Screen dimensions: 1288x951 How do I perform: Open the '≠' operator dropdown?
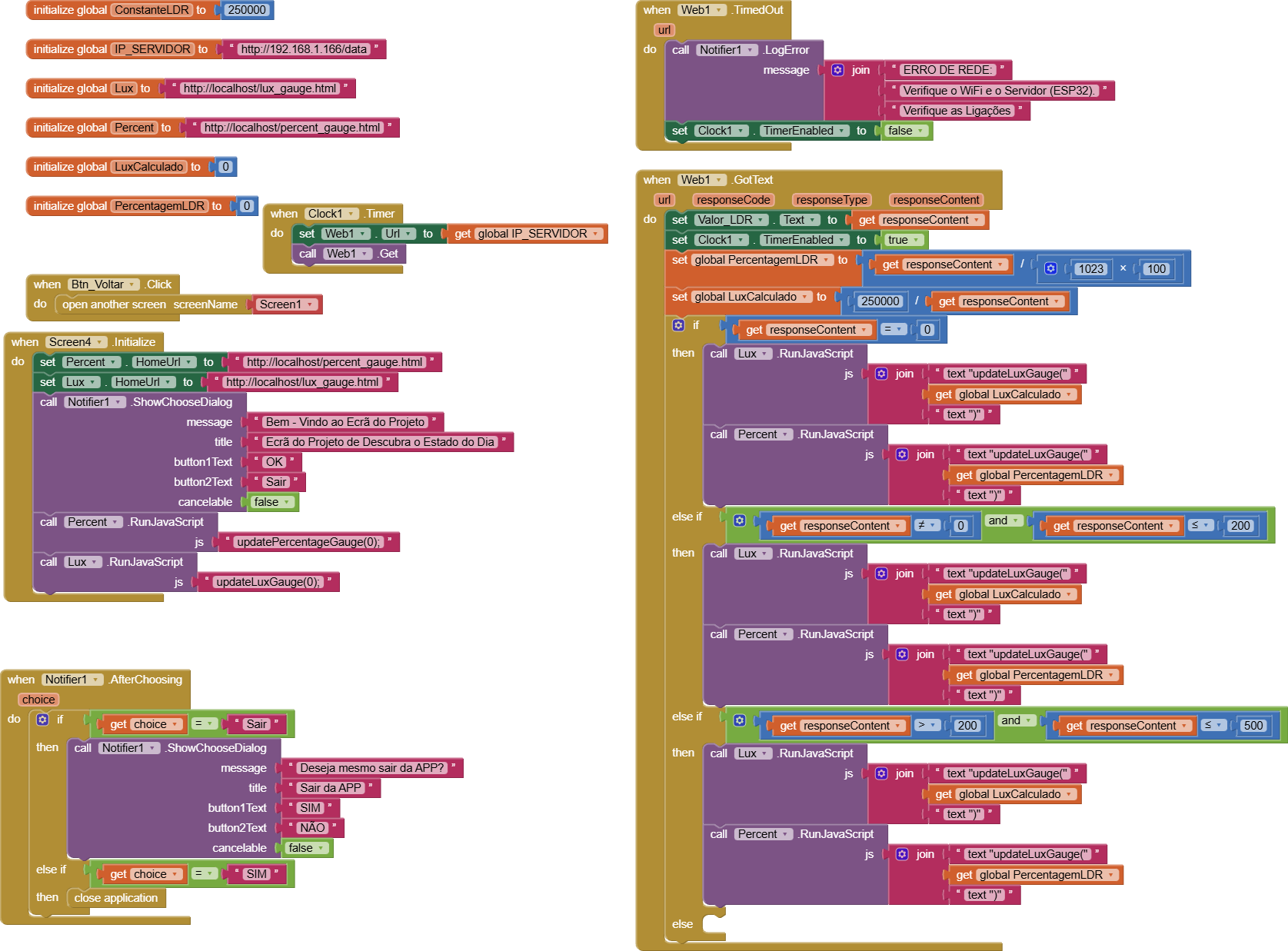[927, 526]
